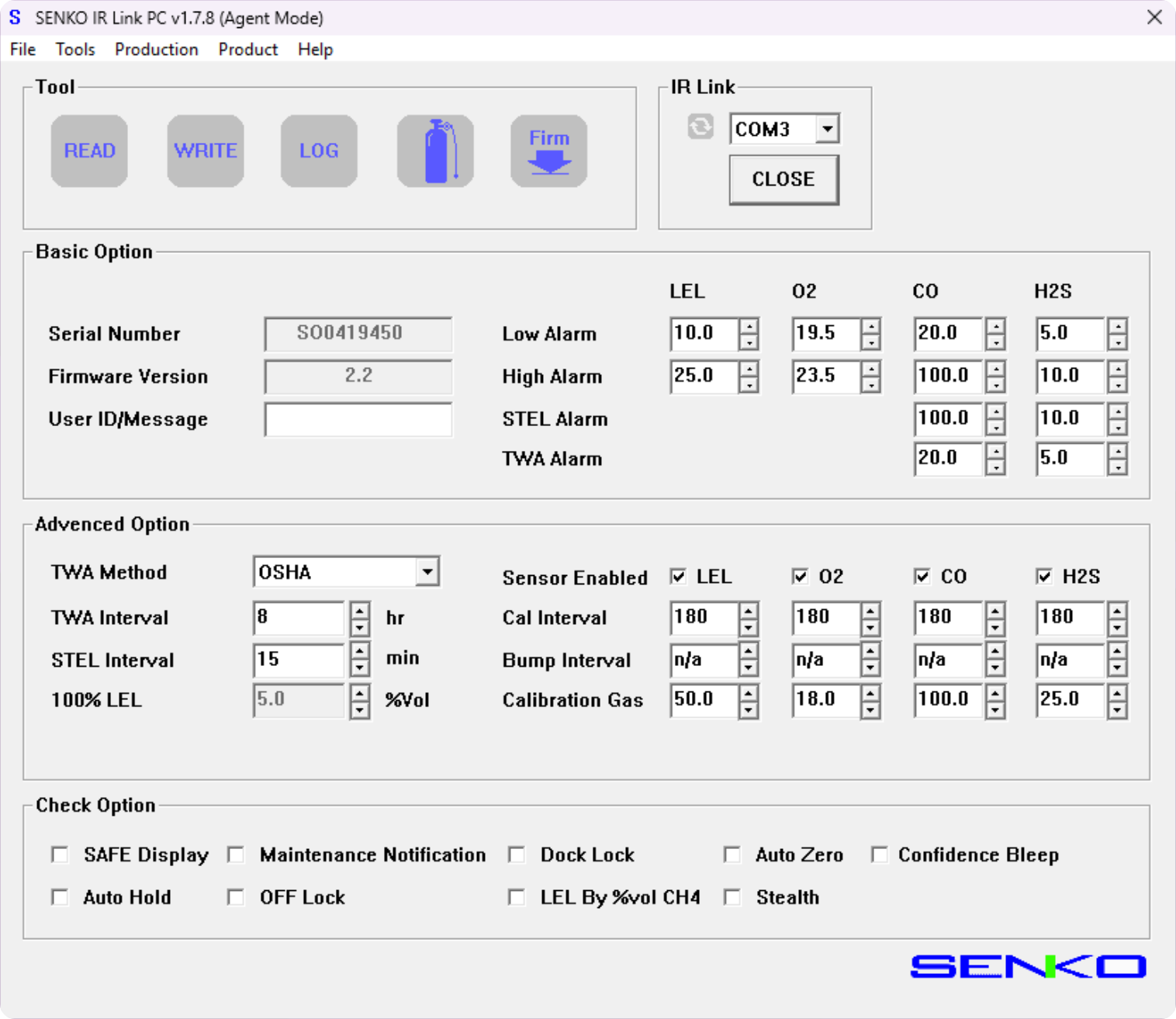Viewport: 1176px width, 1019px height.
Task: Open the TWA Method dropdown
Action: point(427,572)
